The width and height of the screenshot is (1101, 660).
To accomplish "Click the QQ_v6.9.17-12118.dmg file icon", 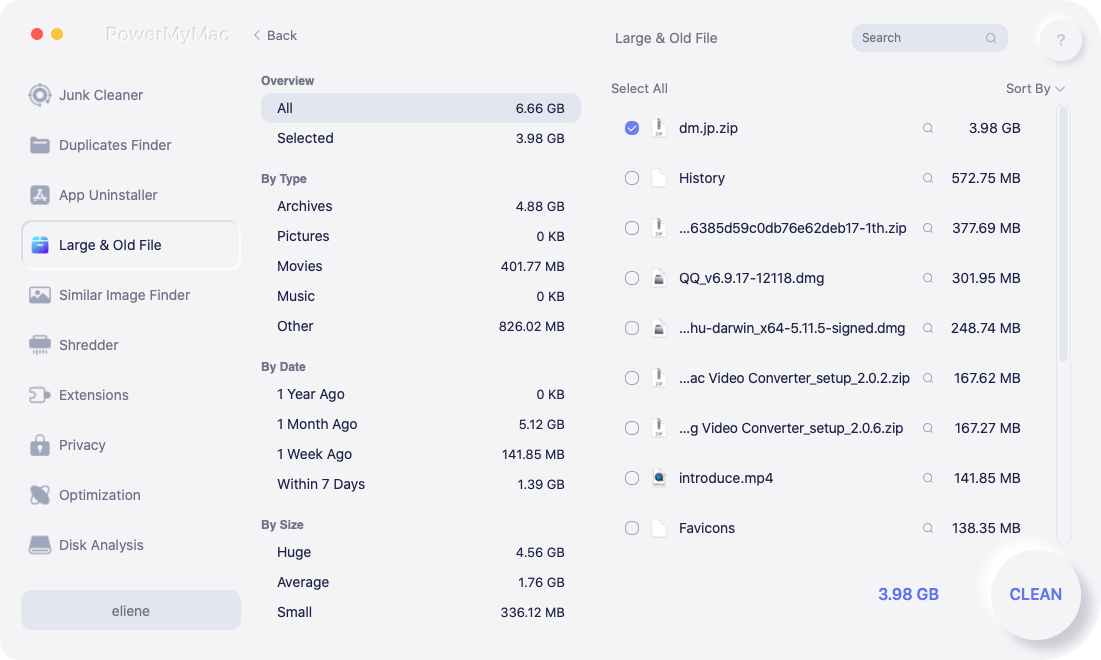I will 659,278.
